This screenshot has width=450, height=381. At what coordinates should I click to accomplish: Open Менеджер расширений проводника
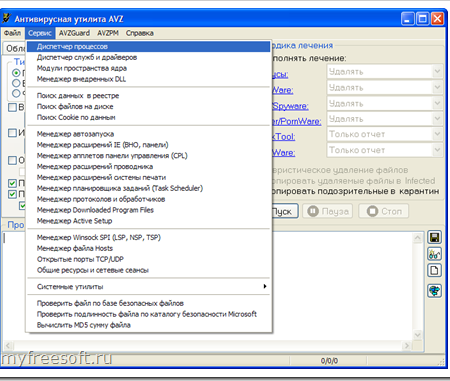[x=149, y=166]
